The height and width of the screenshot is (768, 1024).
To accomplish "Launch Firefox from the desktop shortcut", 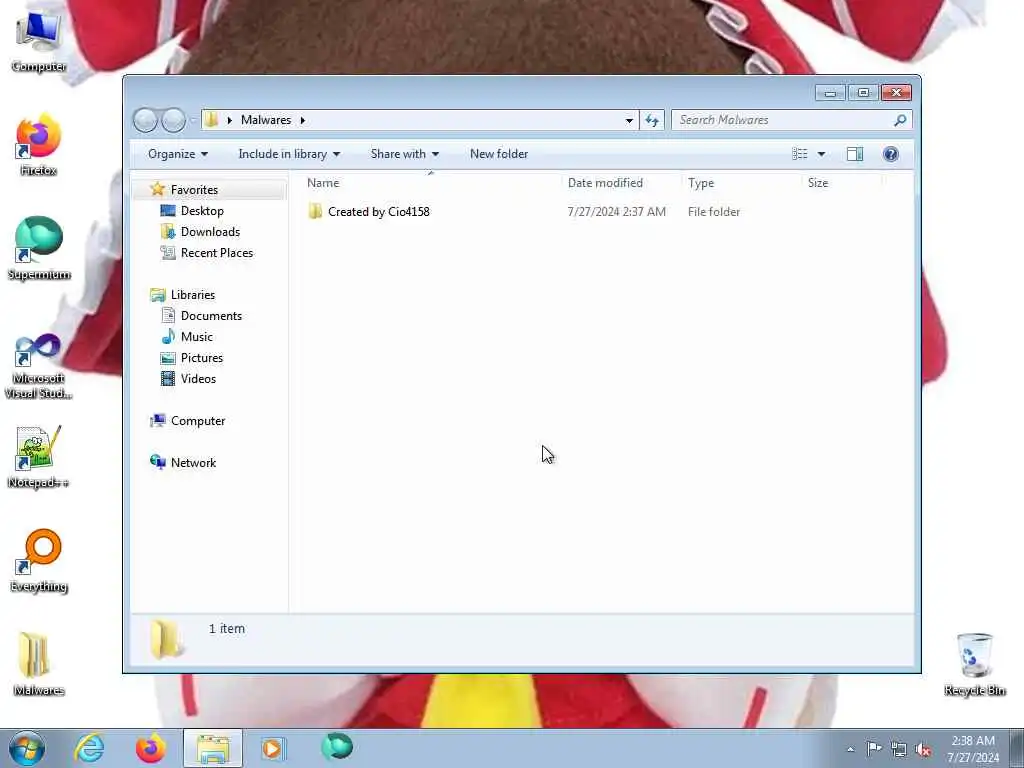I will click(x=39, y=145).
